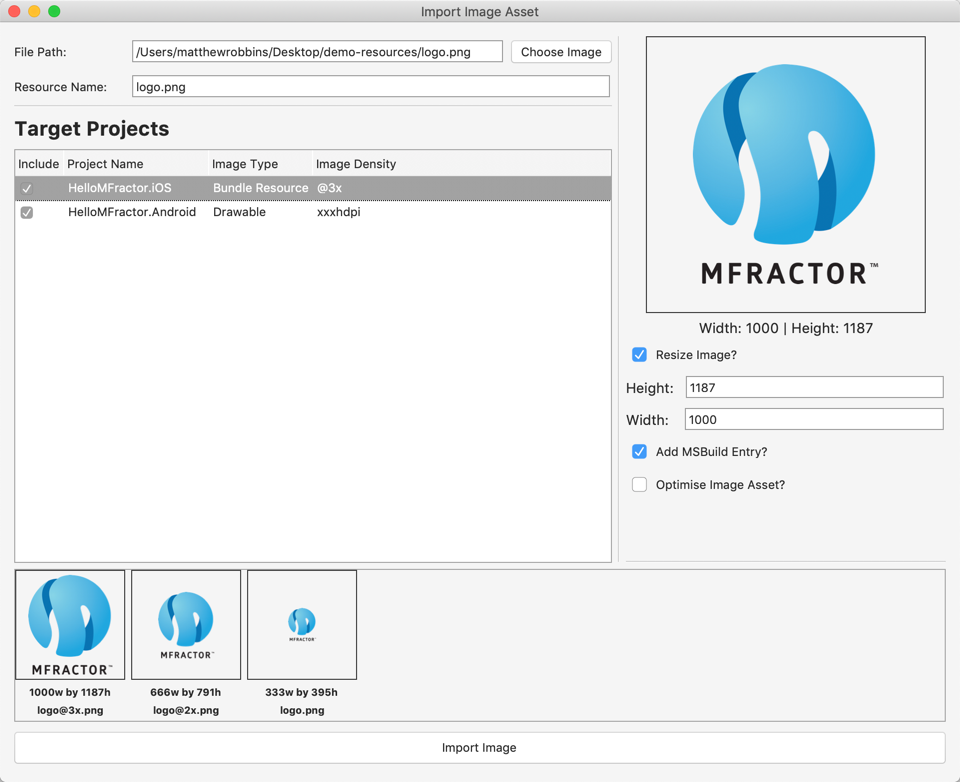The height and width of the screenshot is (782, 960).
Task: Zoom window with the green button
Action: click(54, 11)
